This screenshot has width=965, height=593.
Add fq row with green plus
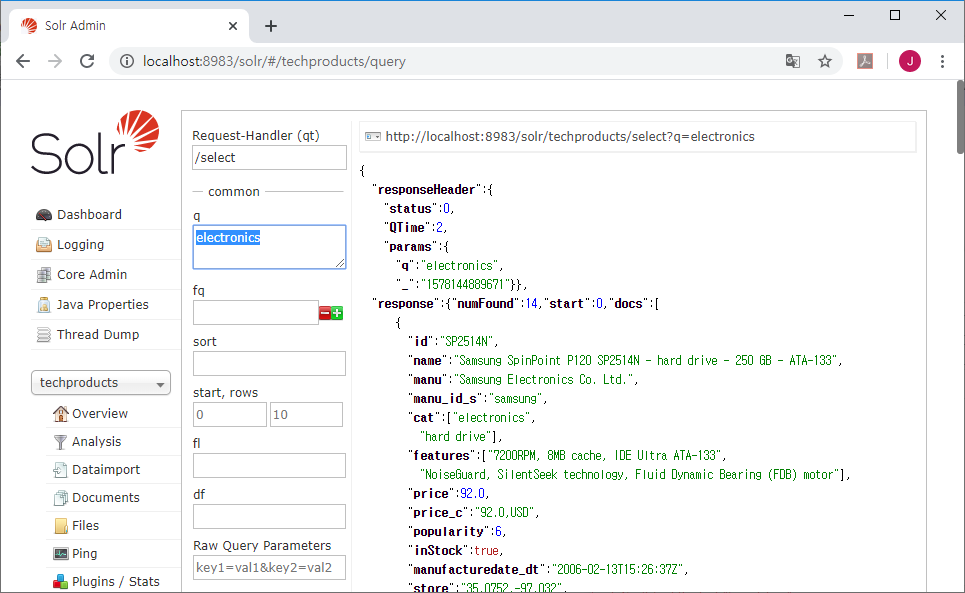[x=337, y=313]
